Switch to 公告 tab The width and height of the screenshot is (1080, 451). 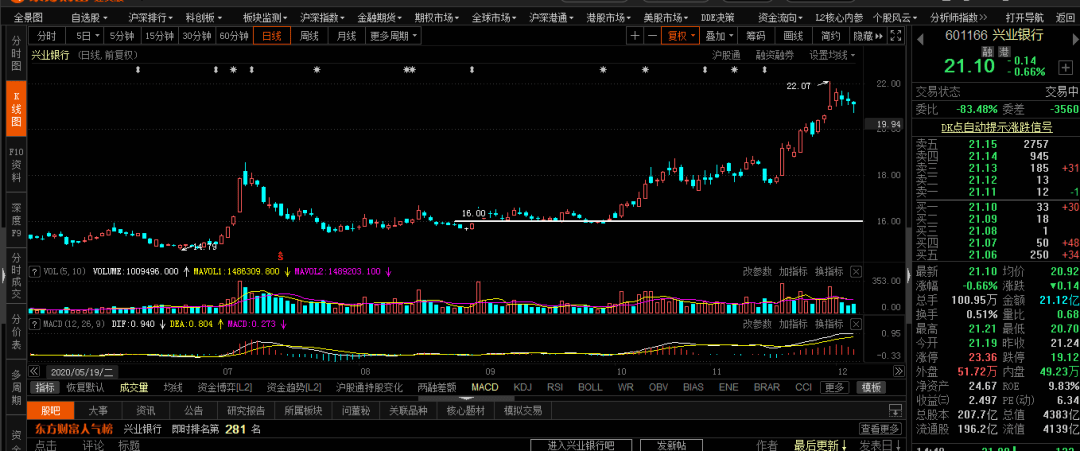pyautogui.click(x=194, y=411)
